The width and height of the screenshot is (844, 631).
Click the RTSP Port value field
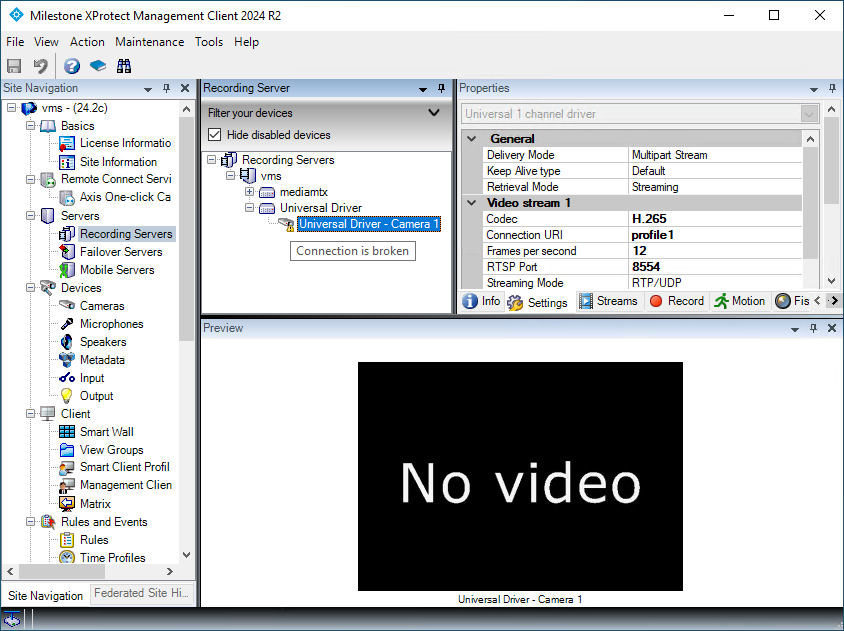pos(715,267)
